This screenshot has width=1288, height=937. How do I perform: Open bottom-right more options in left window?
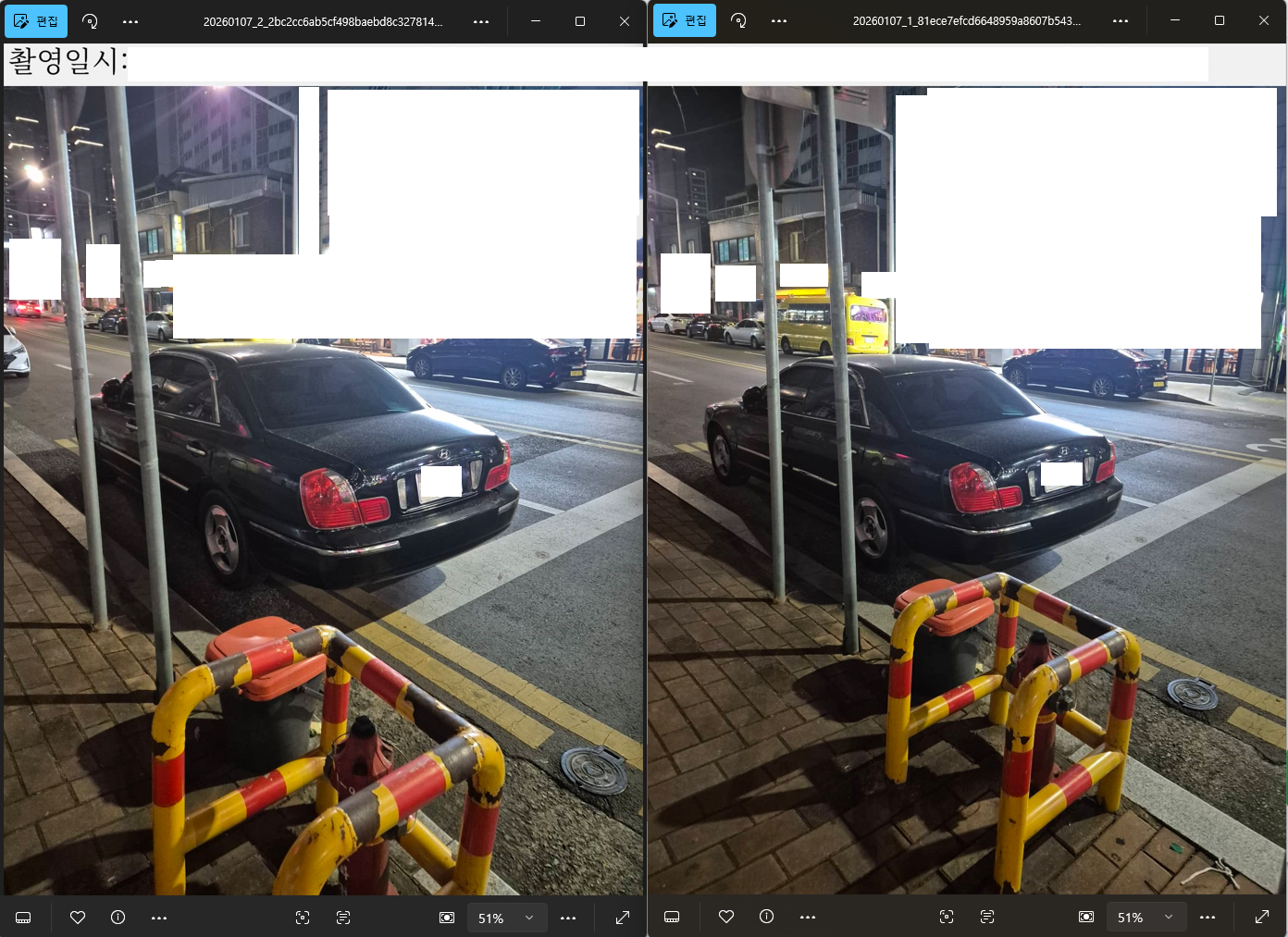568,918
